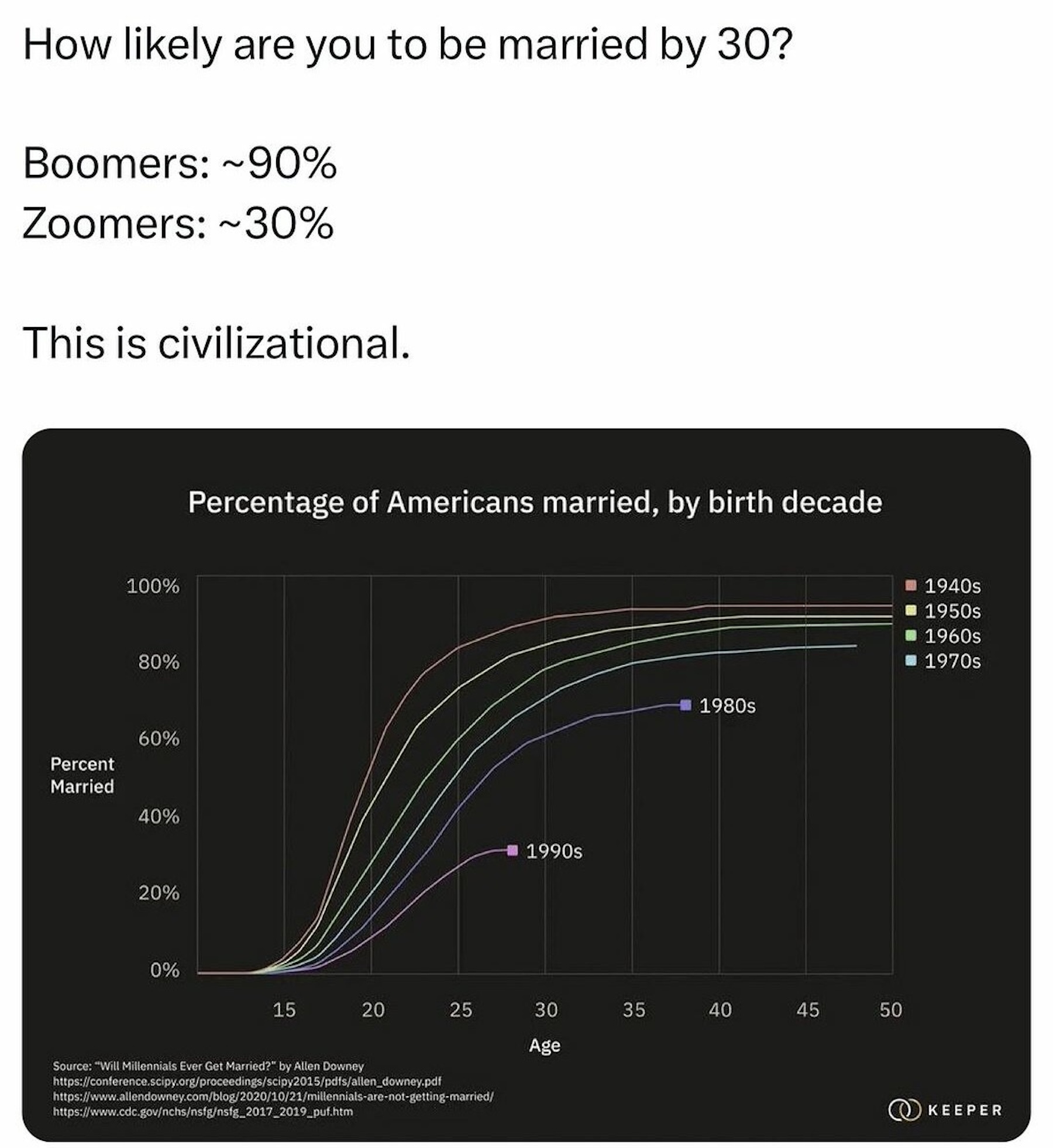Open the allendowney.com blog link
The height and width of the screenshot is (1148, 1053).
coord(273,1095)
